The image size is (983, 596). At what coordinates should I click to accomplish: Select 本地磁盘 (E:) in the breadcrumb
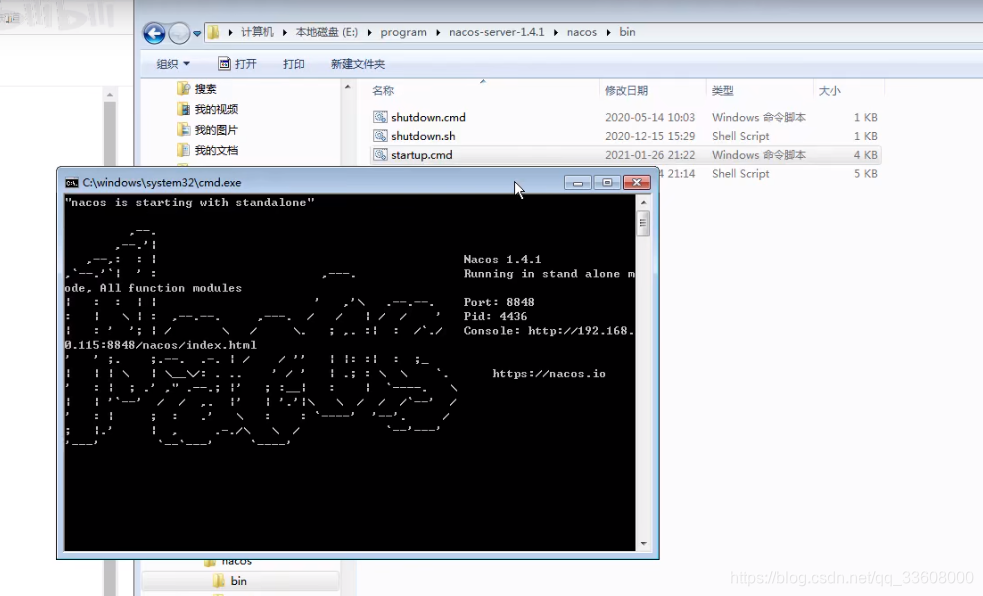[327, 32]
